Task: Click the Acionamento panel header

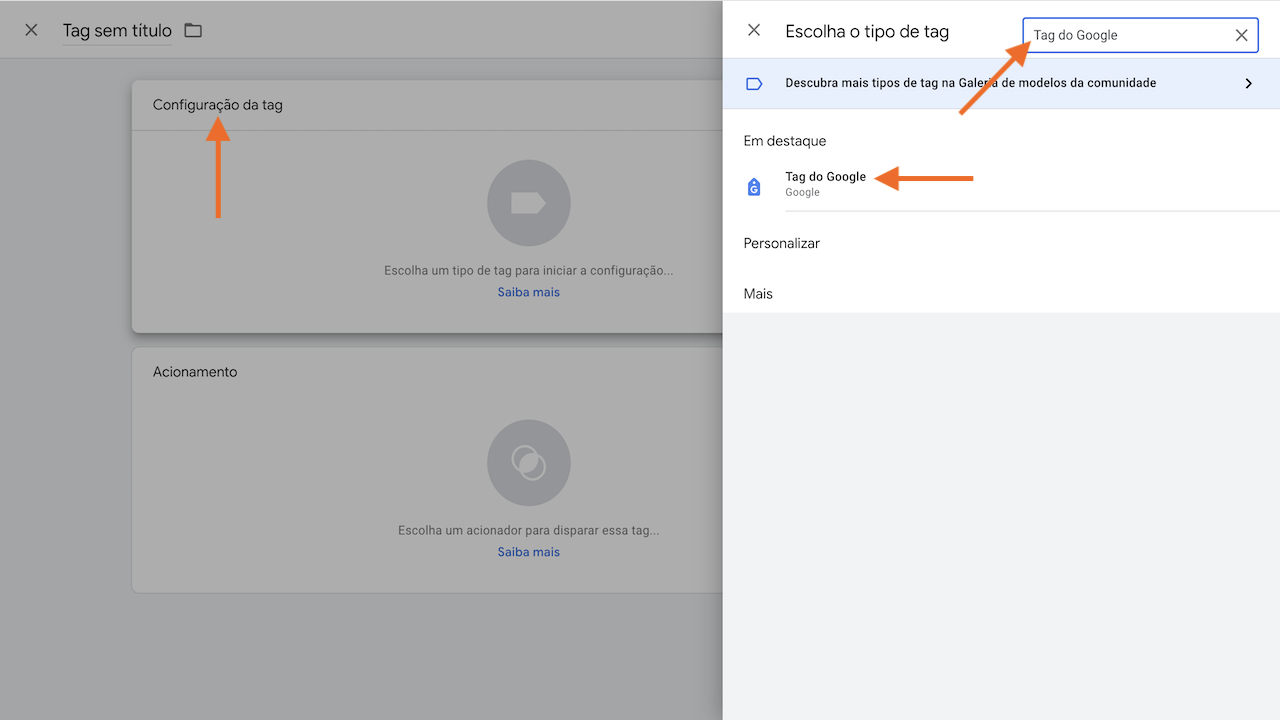Action: [194, 371]
